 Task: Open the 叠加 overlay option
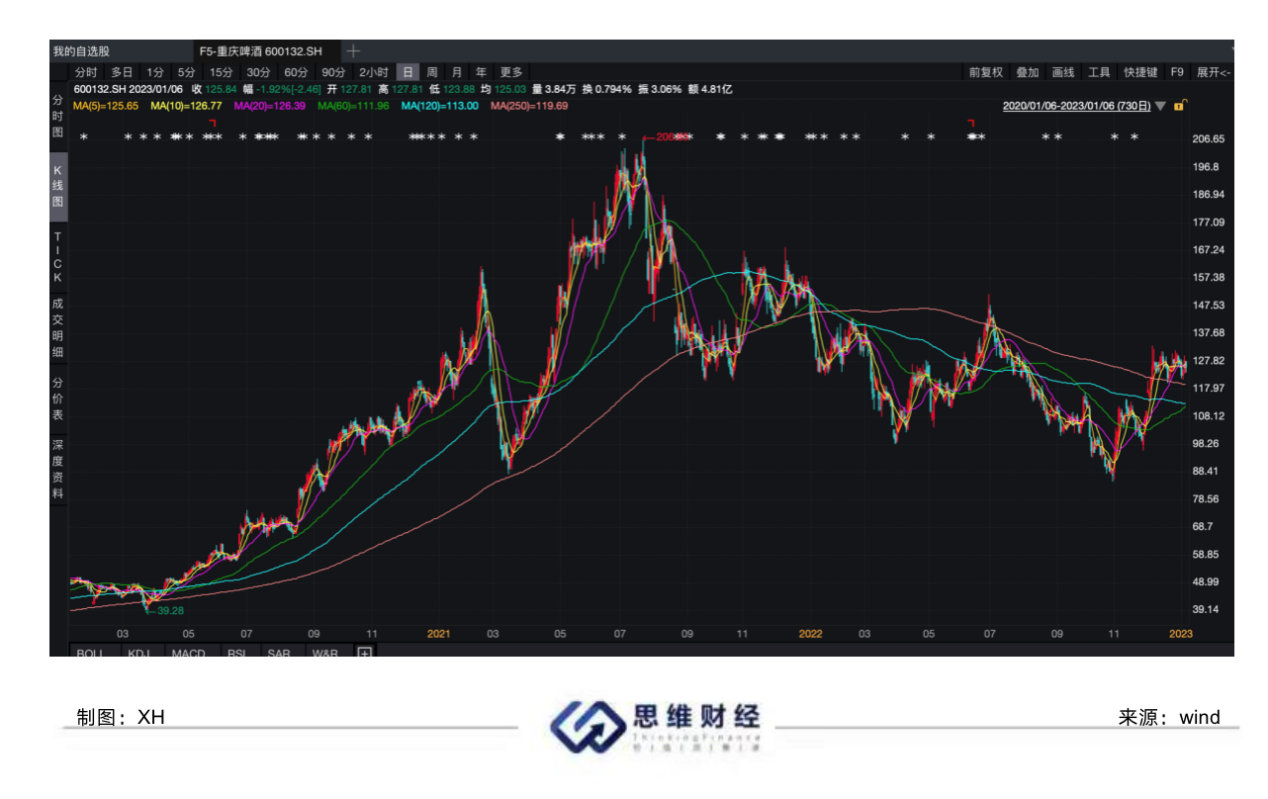tap(1027, 72)
